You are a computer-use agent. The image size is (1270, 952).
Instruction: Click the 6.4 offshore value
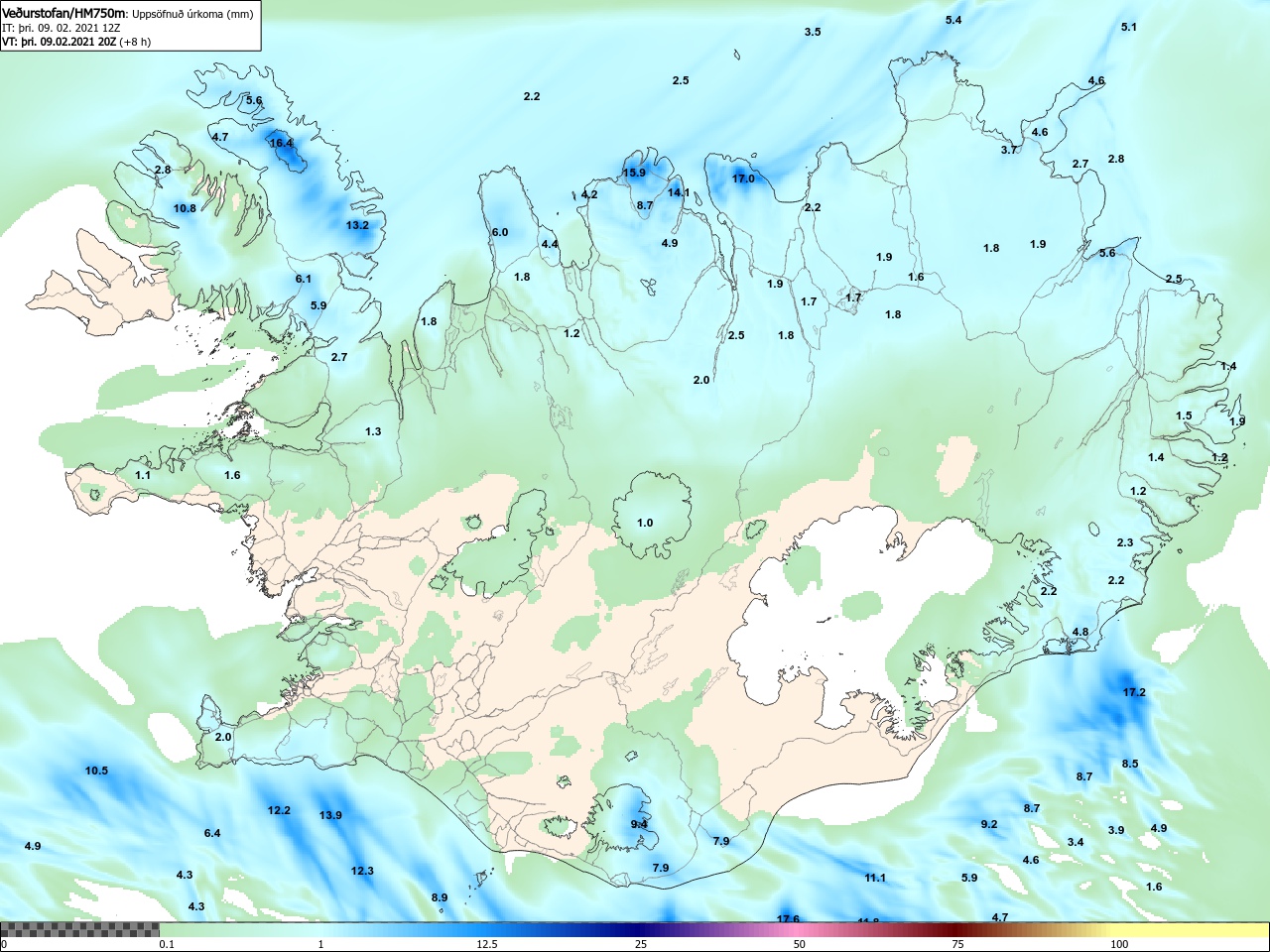212,833
